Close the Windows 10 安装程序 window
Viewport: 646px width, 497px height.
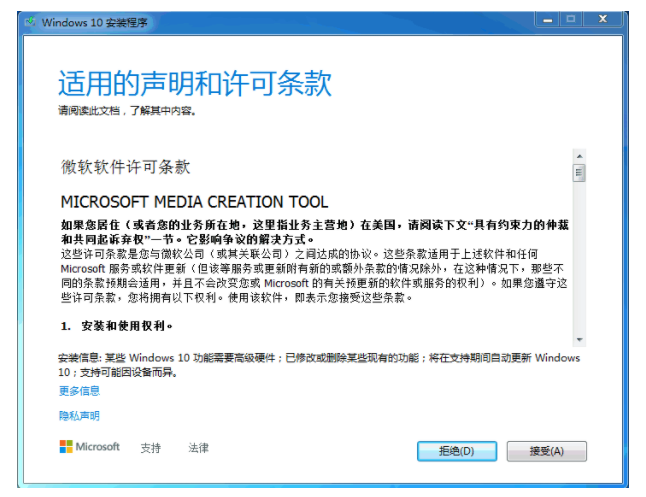pyautogui.click(x=604, y=19)
